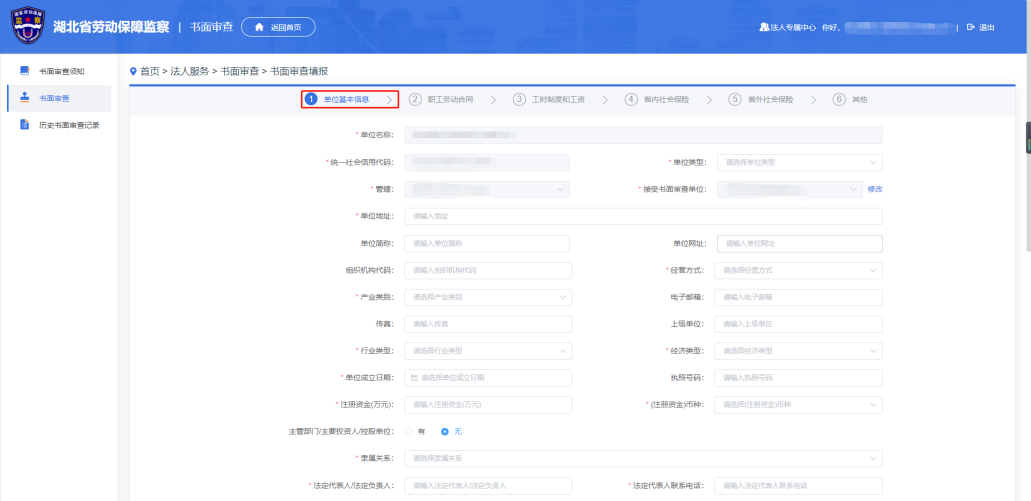The height and width of the screenshot is (501, 1031).
Task: Click the 法人专属中心 user icon
Action: (764, 27)
